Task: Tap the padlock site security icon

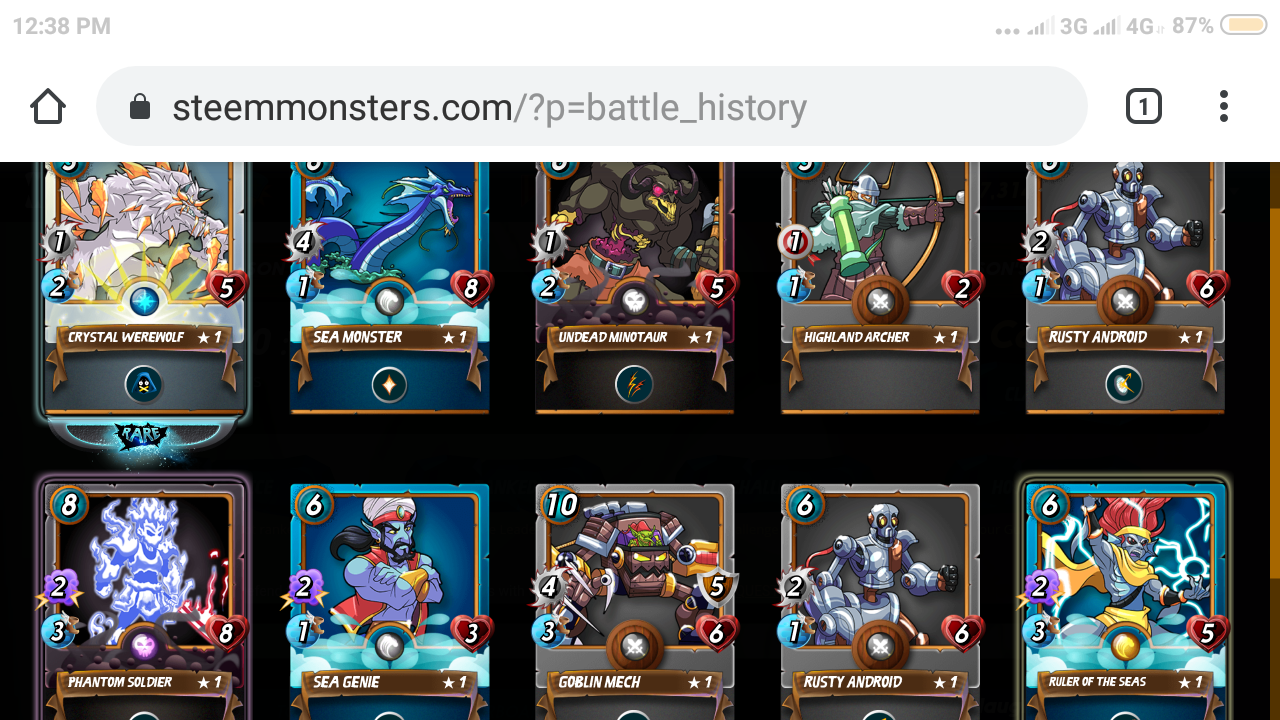Action: pyautogui.click(x=140, y=106)
